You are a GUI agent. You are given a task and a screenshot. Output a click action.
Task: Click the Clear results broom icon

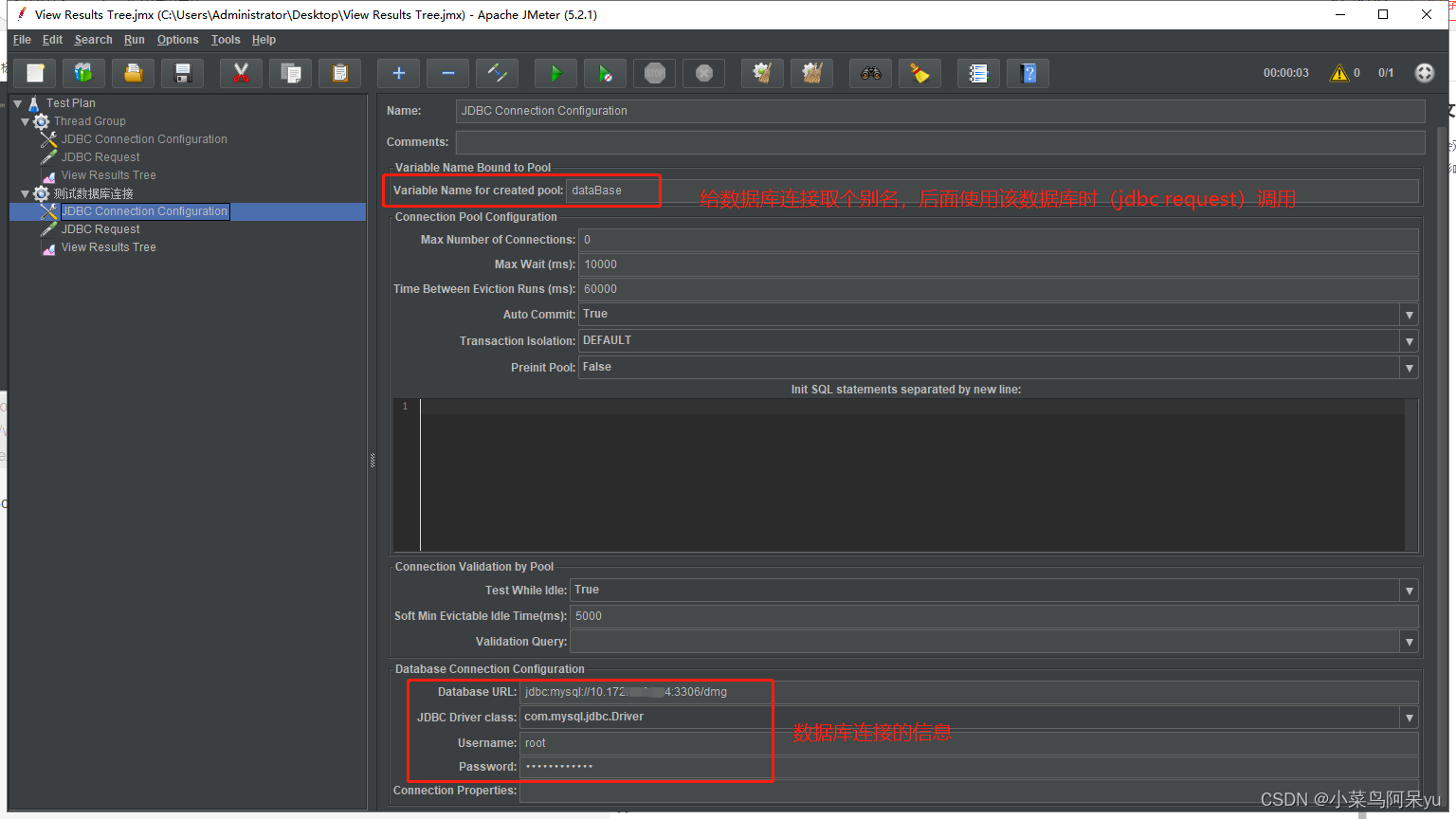762,73
